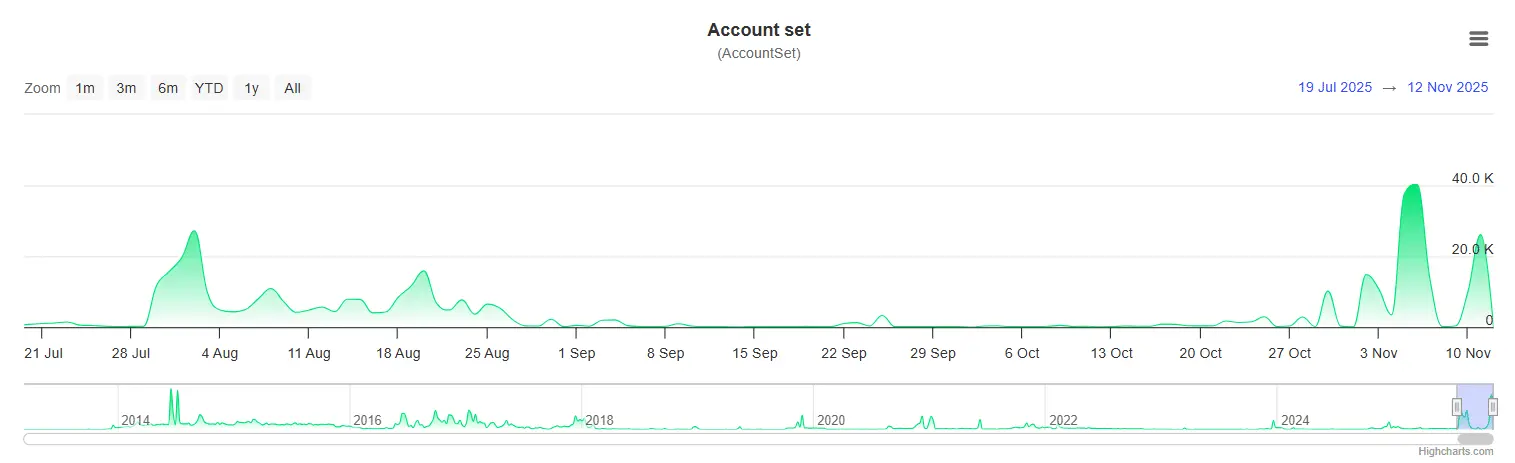Choose the 6m zoom range
The image size is (1515, 463).
coord(167,88)
